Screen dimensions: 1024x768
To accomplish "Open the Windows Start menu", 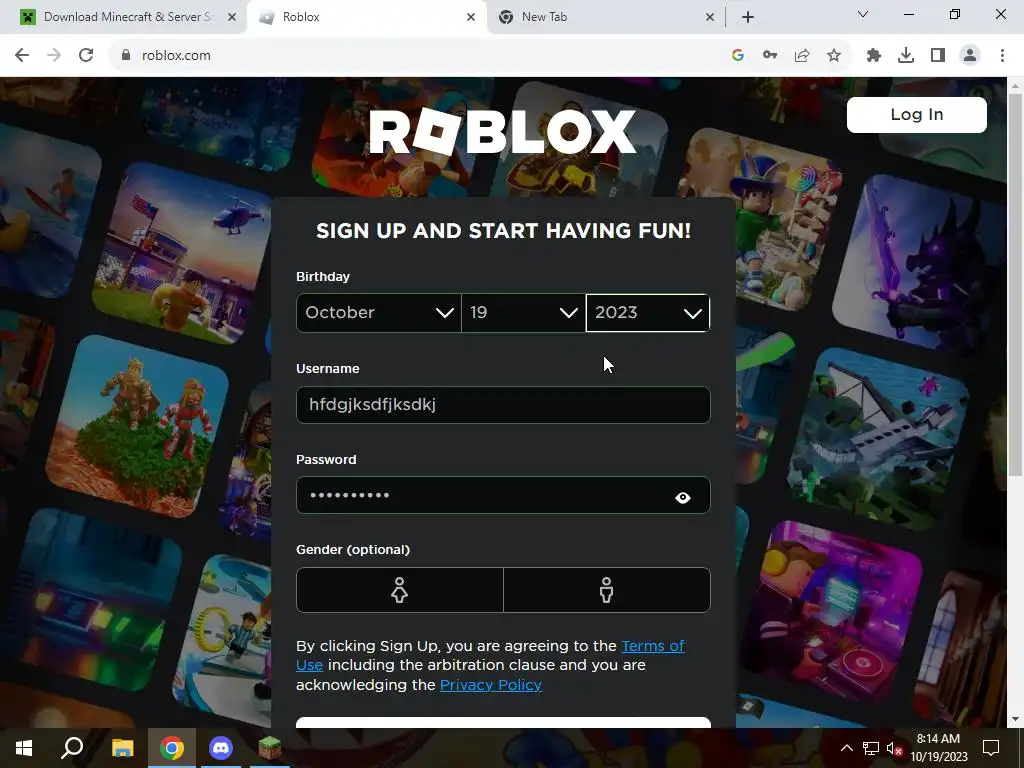I will point(24,748).
